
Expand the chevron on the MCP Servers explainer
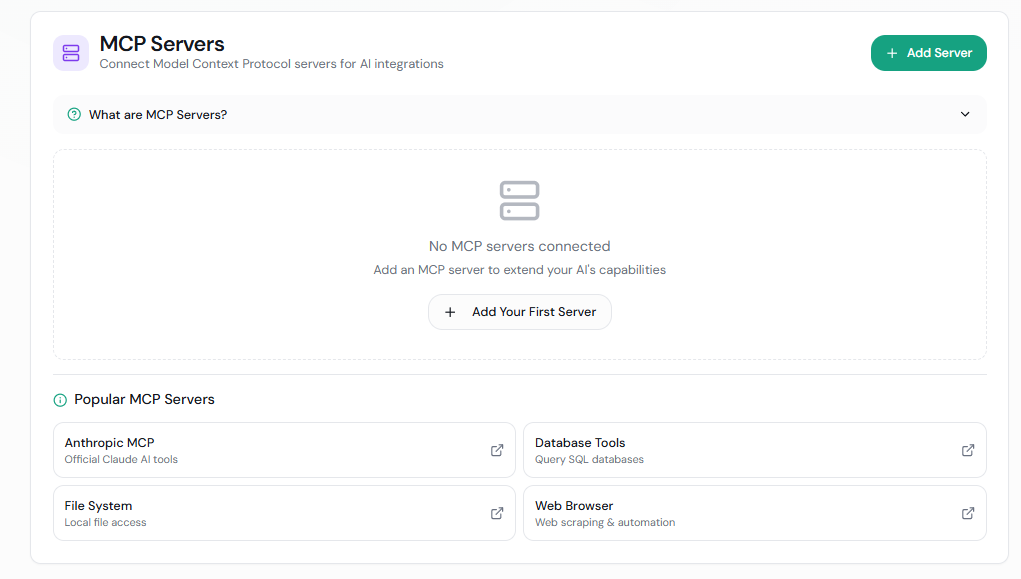[965, 114]
